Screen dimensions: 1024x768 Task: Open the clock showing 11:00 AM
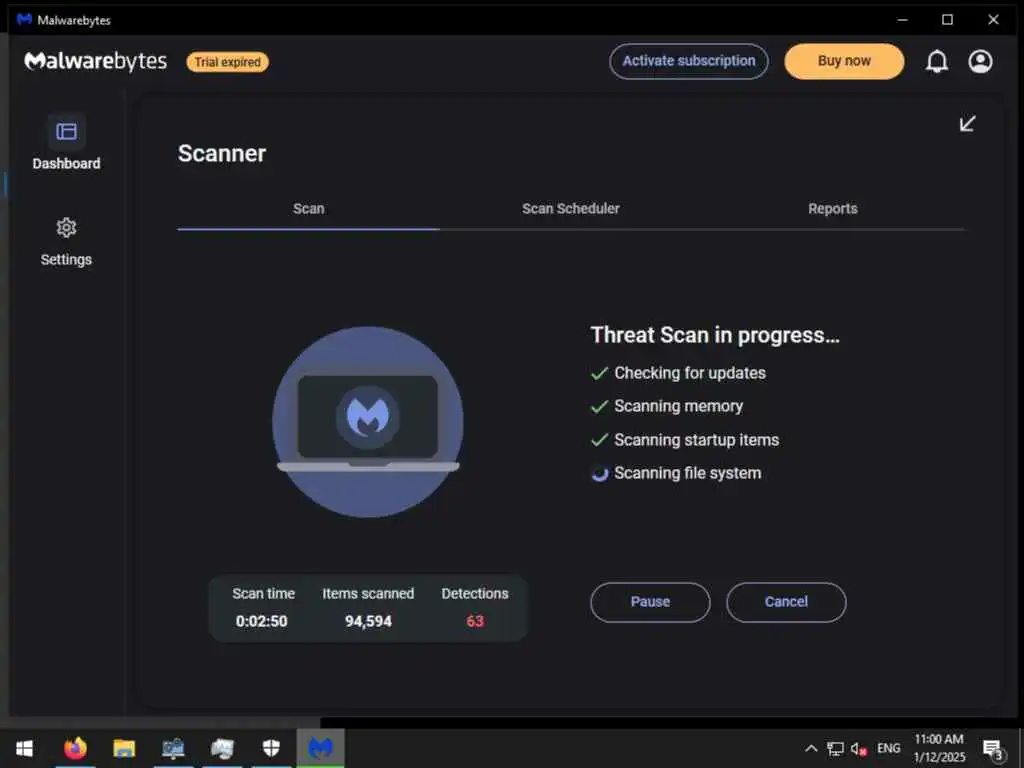938,748
